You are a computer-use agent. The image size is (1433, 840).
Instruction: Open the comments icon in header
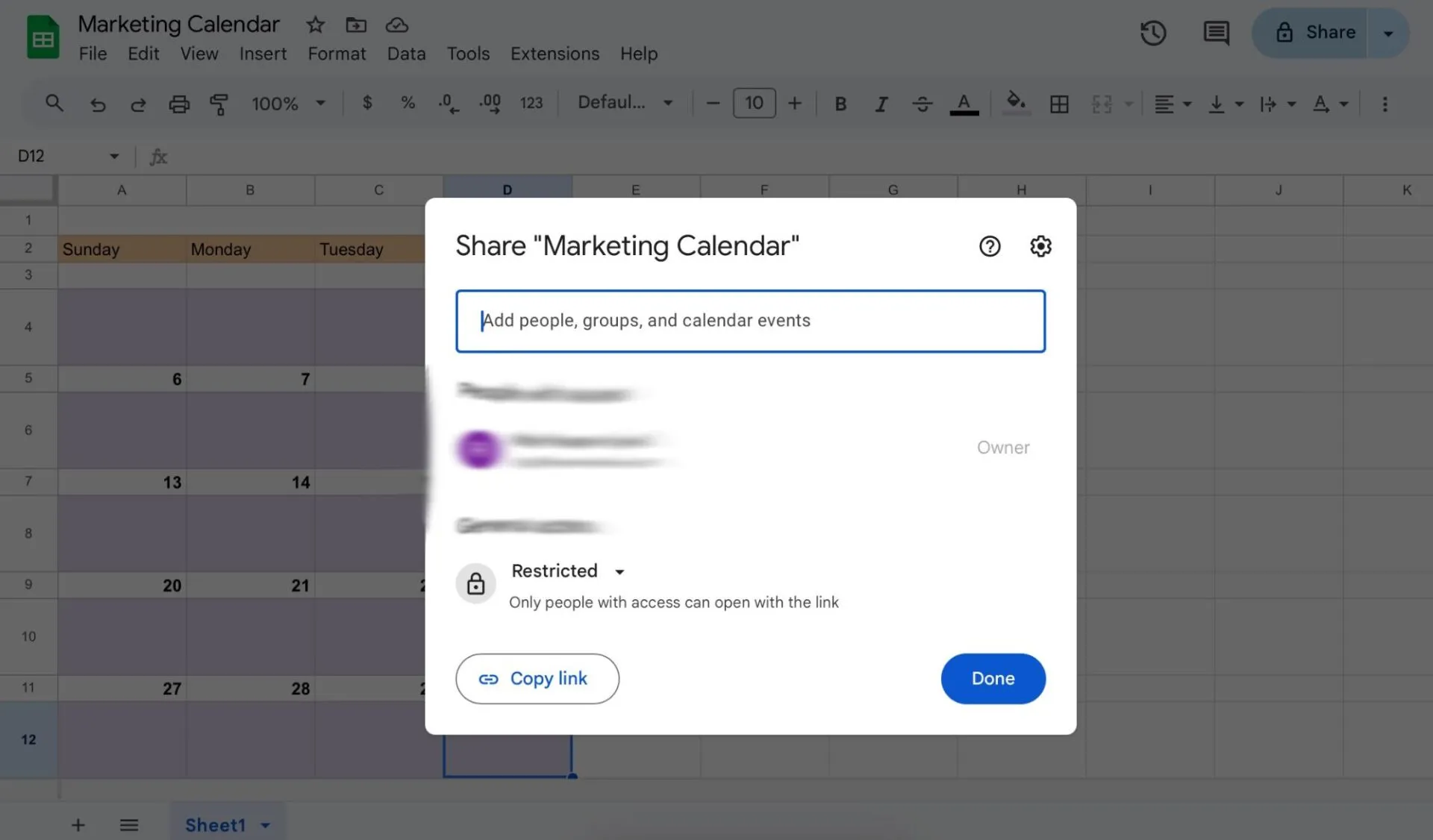point(1216,33)
